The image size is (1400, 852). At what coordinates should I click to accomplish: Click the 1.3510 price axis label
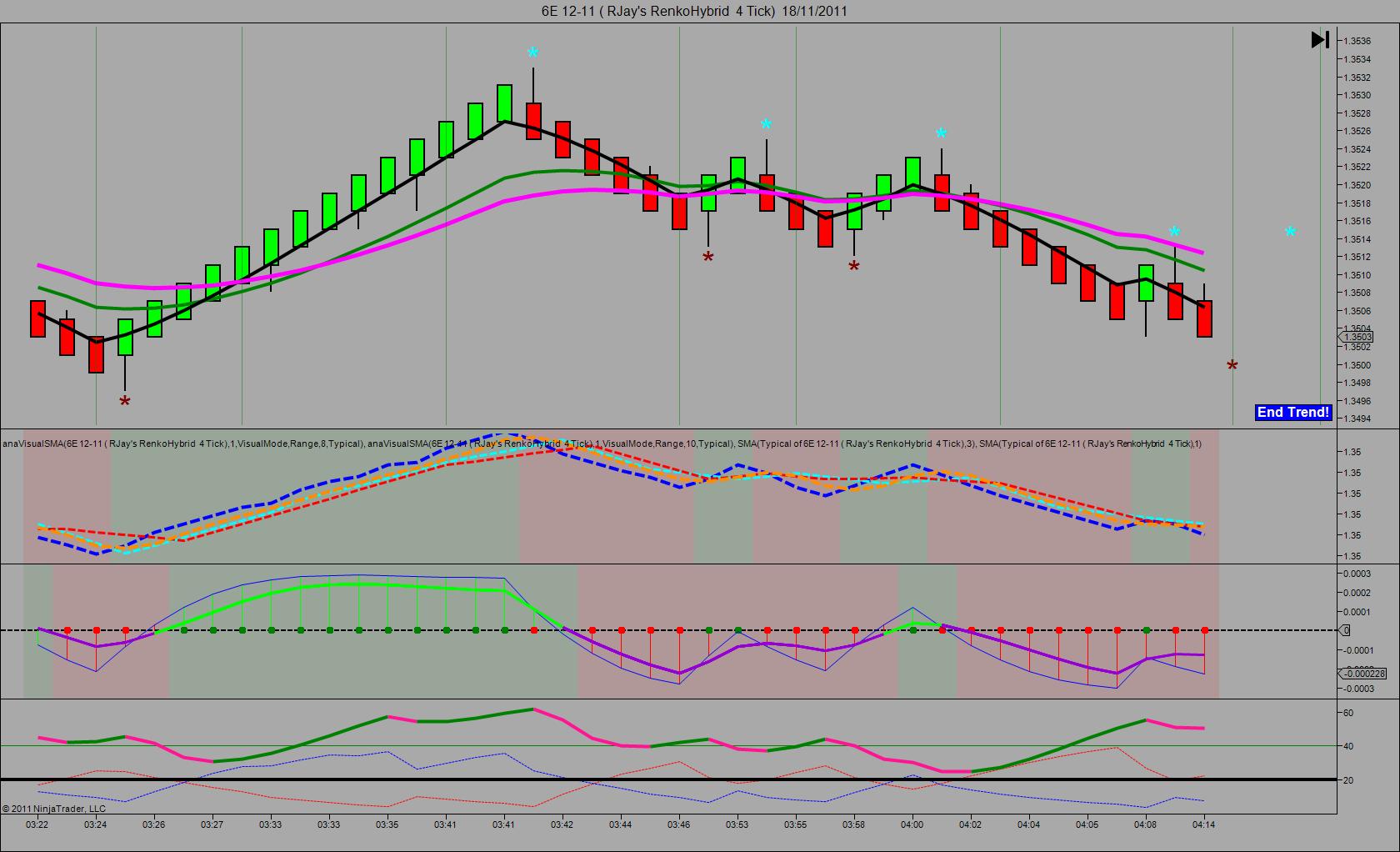tap(1357, 275)
